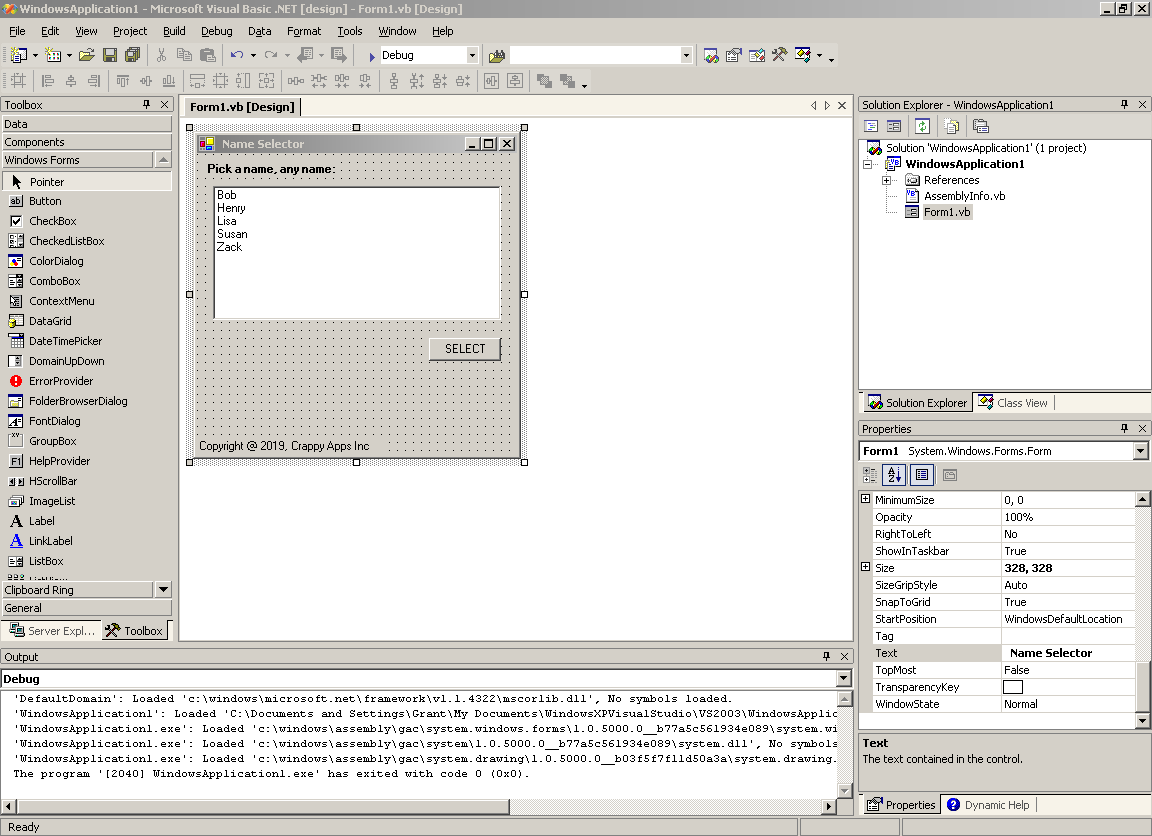Viewport: 1152px width, 836px height.
Task: Click the Align Lefts layout icon
Action: (x=48, y=81)
